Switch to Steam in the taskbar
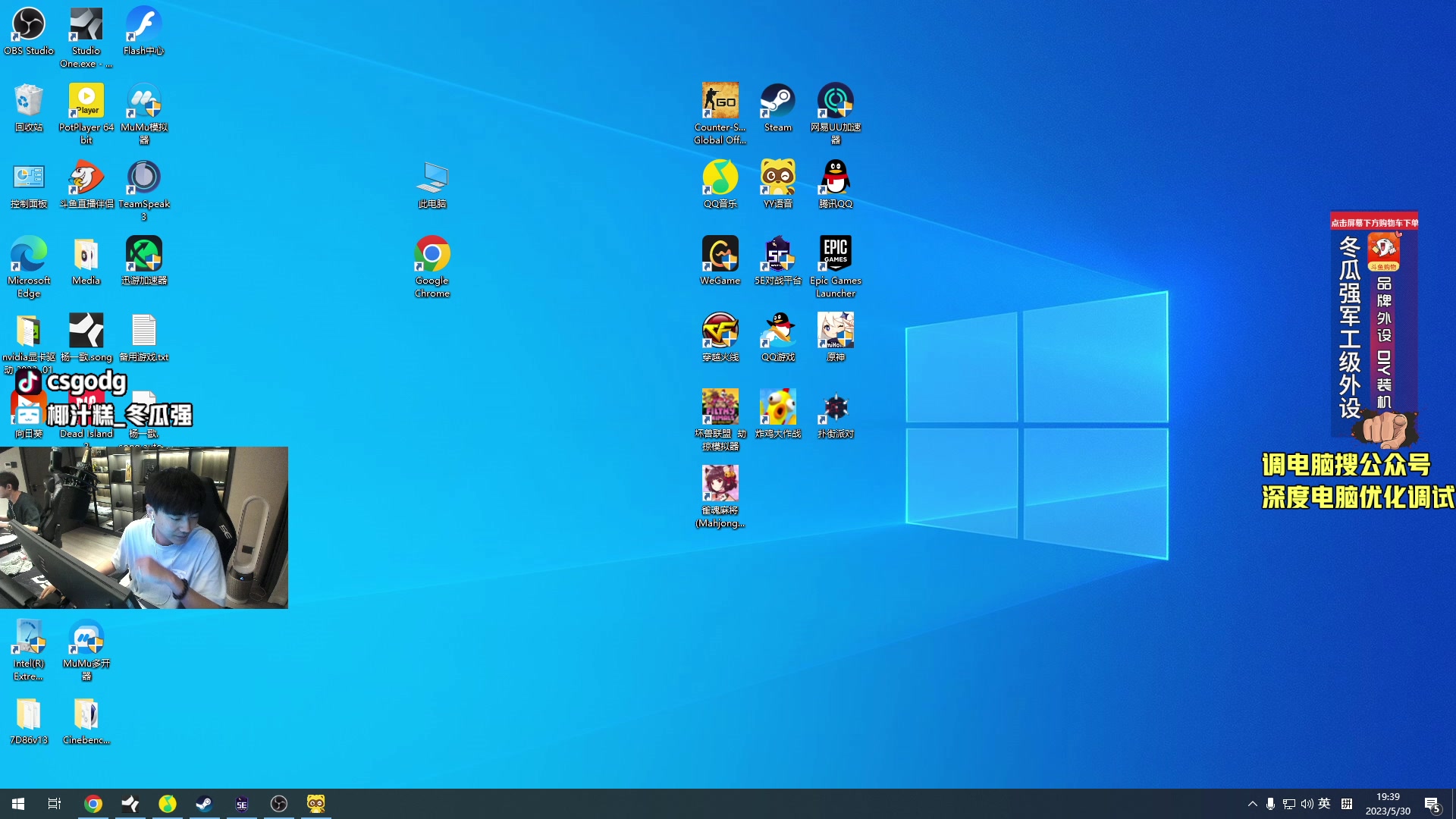This screenshot has height=819, width=1456. coord(205,804)
